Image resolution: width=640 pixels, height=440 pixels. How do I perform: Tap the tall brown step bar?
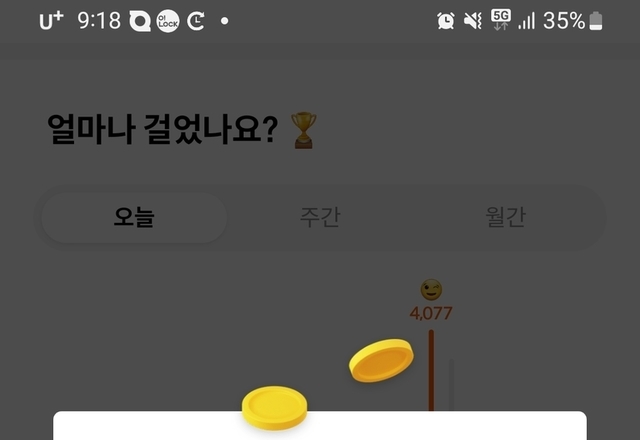point(431,370)
